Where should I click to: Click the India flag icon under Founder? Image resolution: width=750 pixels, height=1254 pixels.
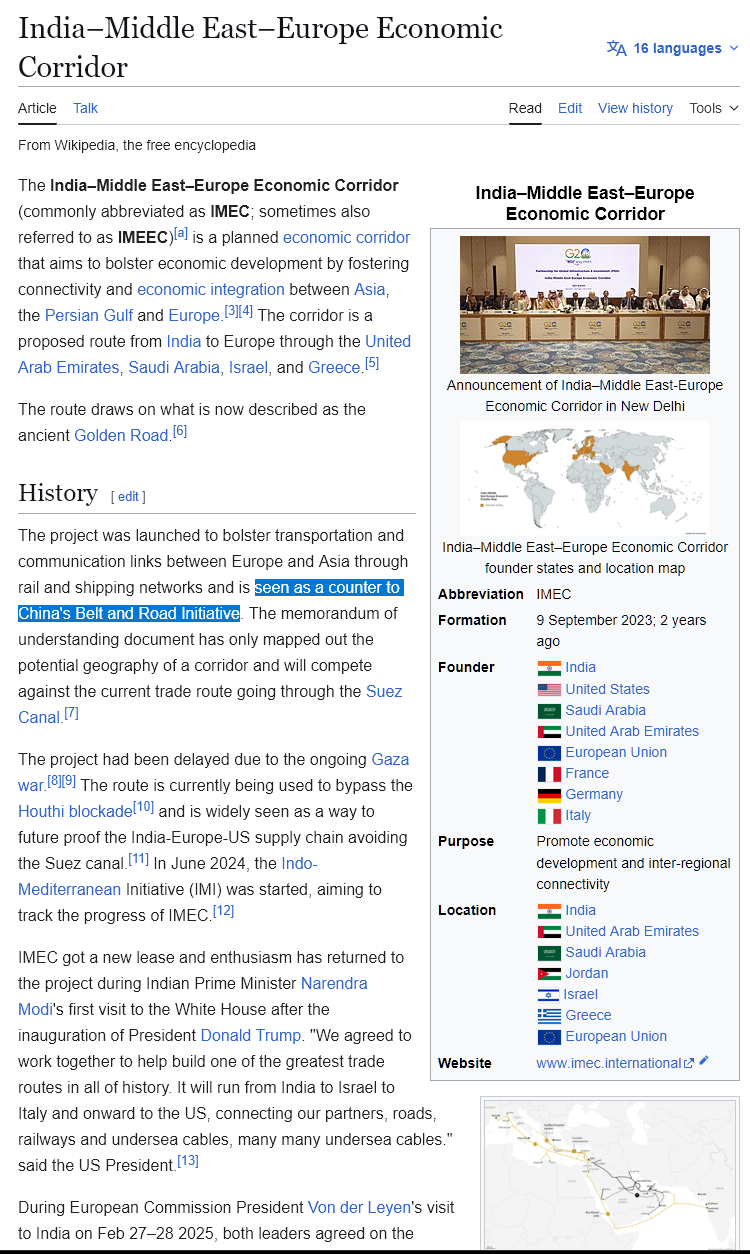point(549,668)
